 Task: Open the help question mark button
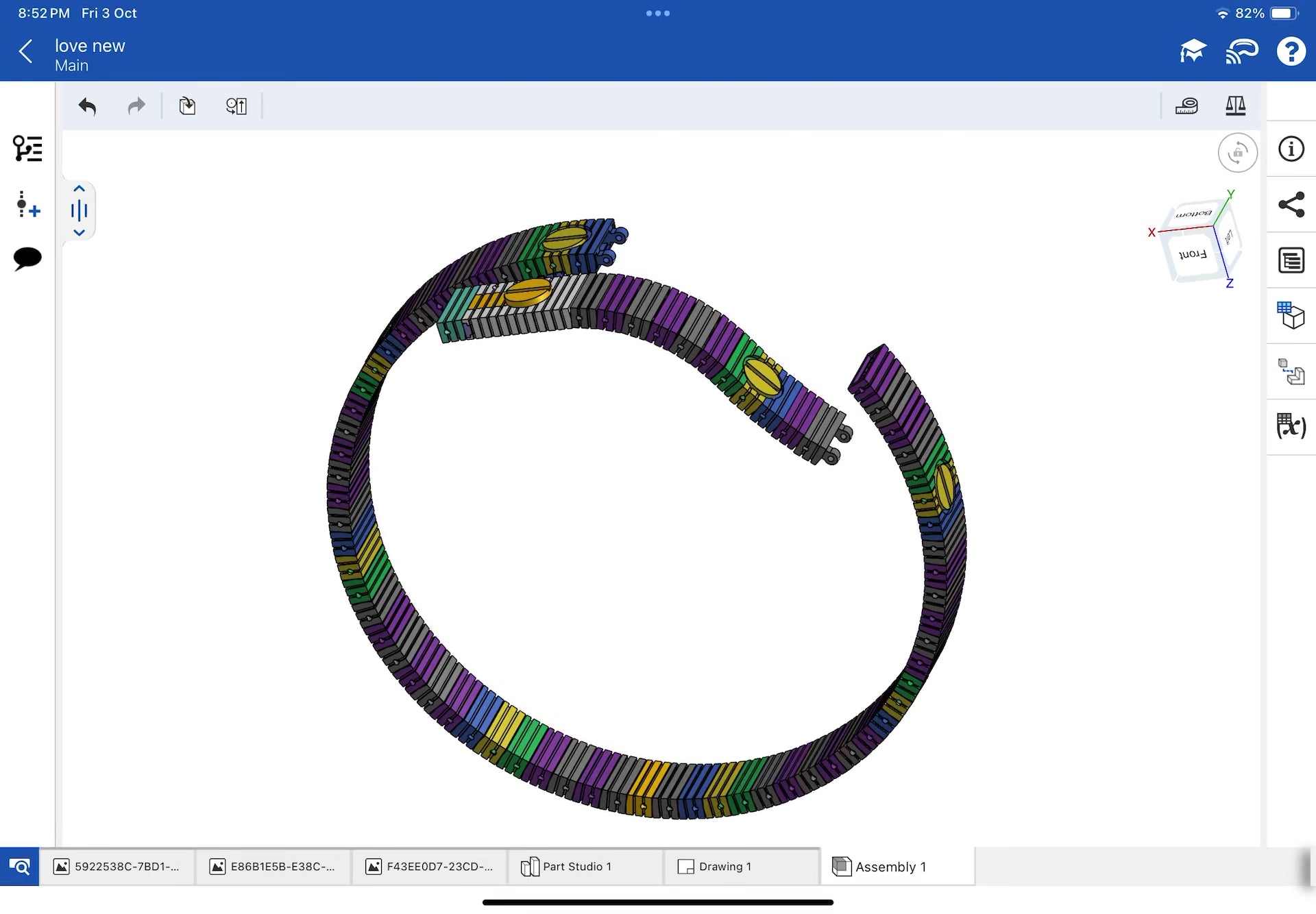tap(1291, 51)
